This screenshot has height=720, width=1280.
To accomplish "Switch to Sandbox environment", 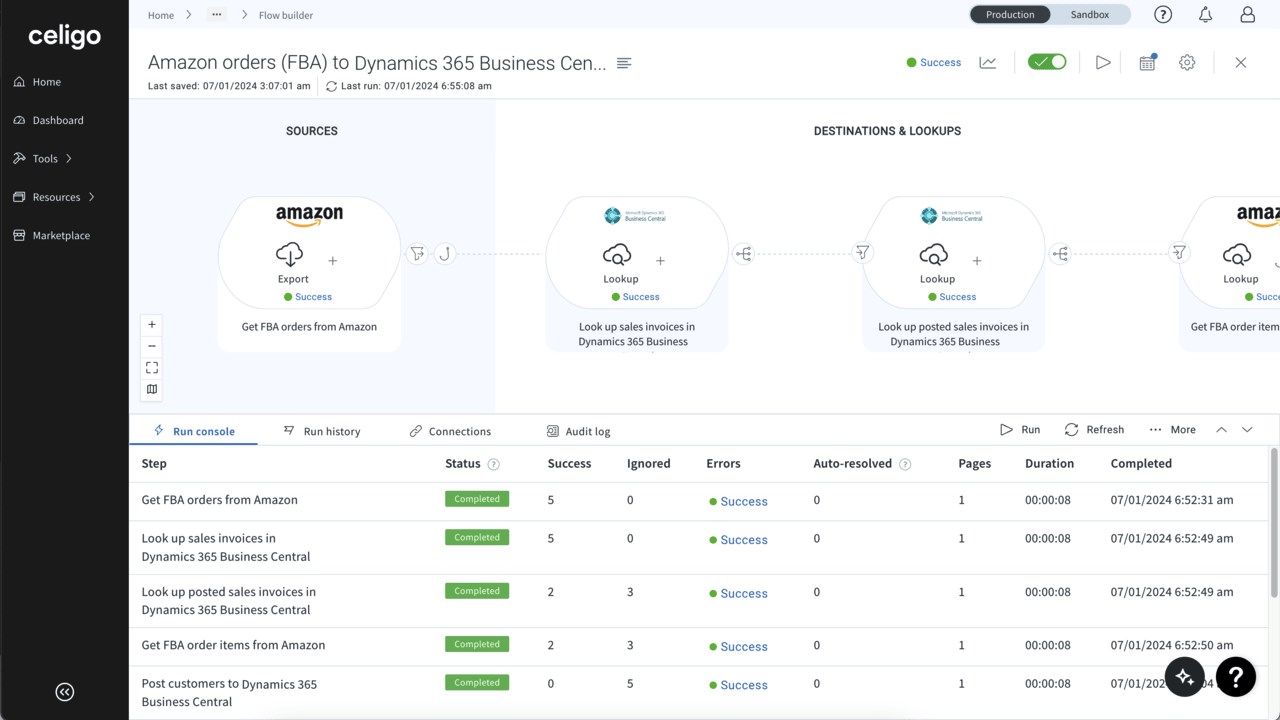I will pos(1089,15).
